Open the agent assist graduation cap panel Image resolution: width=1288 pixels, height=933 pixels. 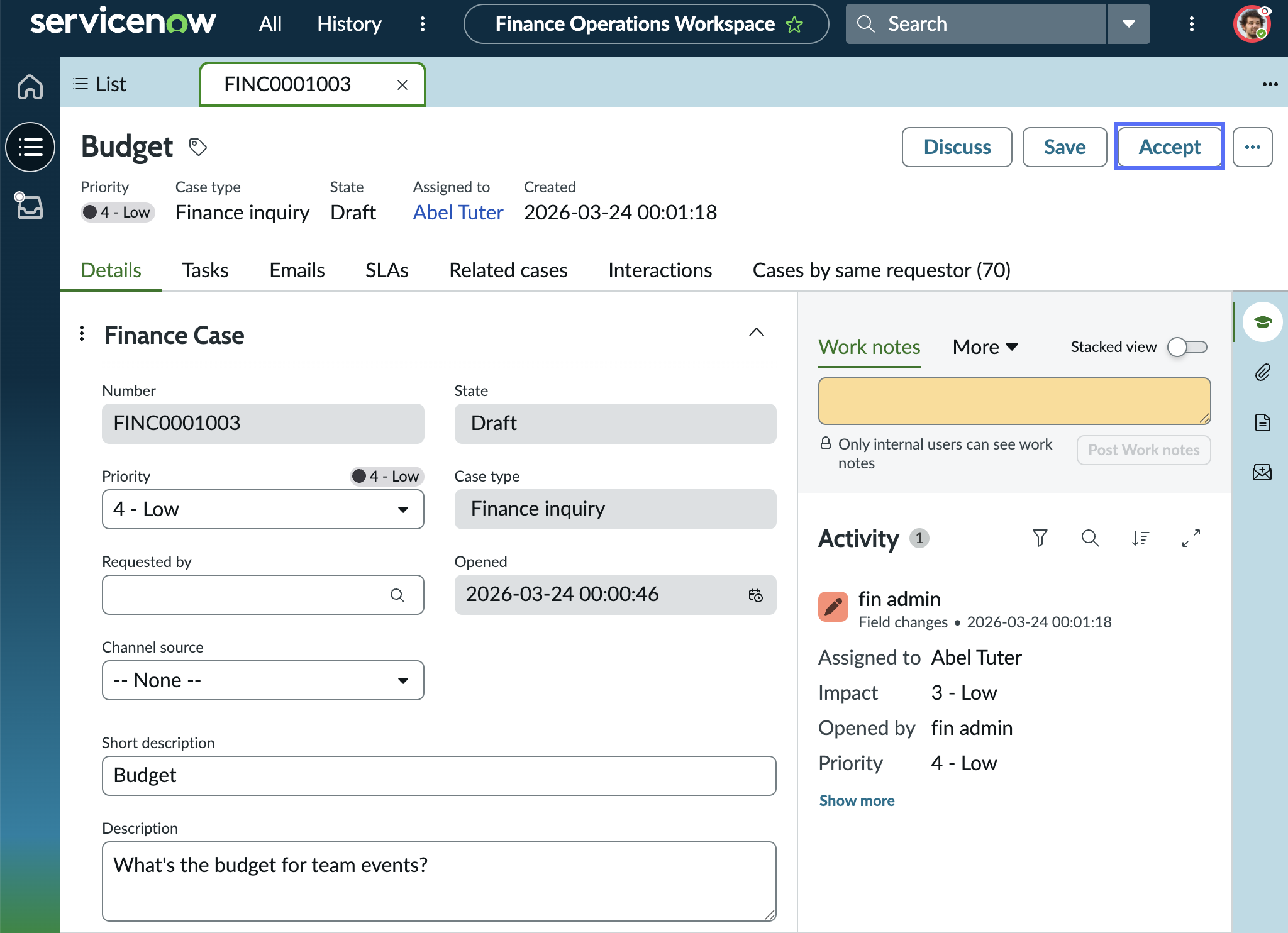[x=1262, y=322]
